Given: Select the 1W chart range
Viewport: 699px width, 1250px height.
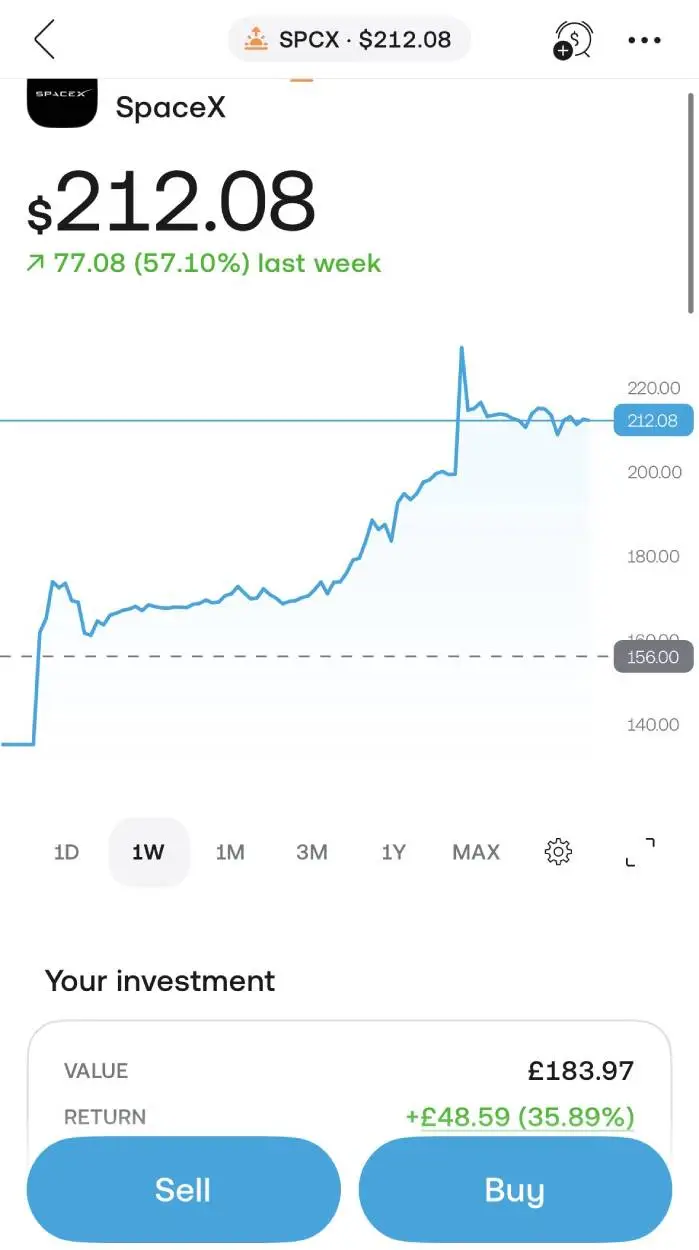Looking at the screenshot, I should [x=148, y=852].
